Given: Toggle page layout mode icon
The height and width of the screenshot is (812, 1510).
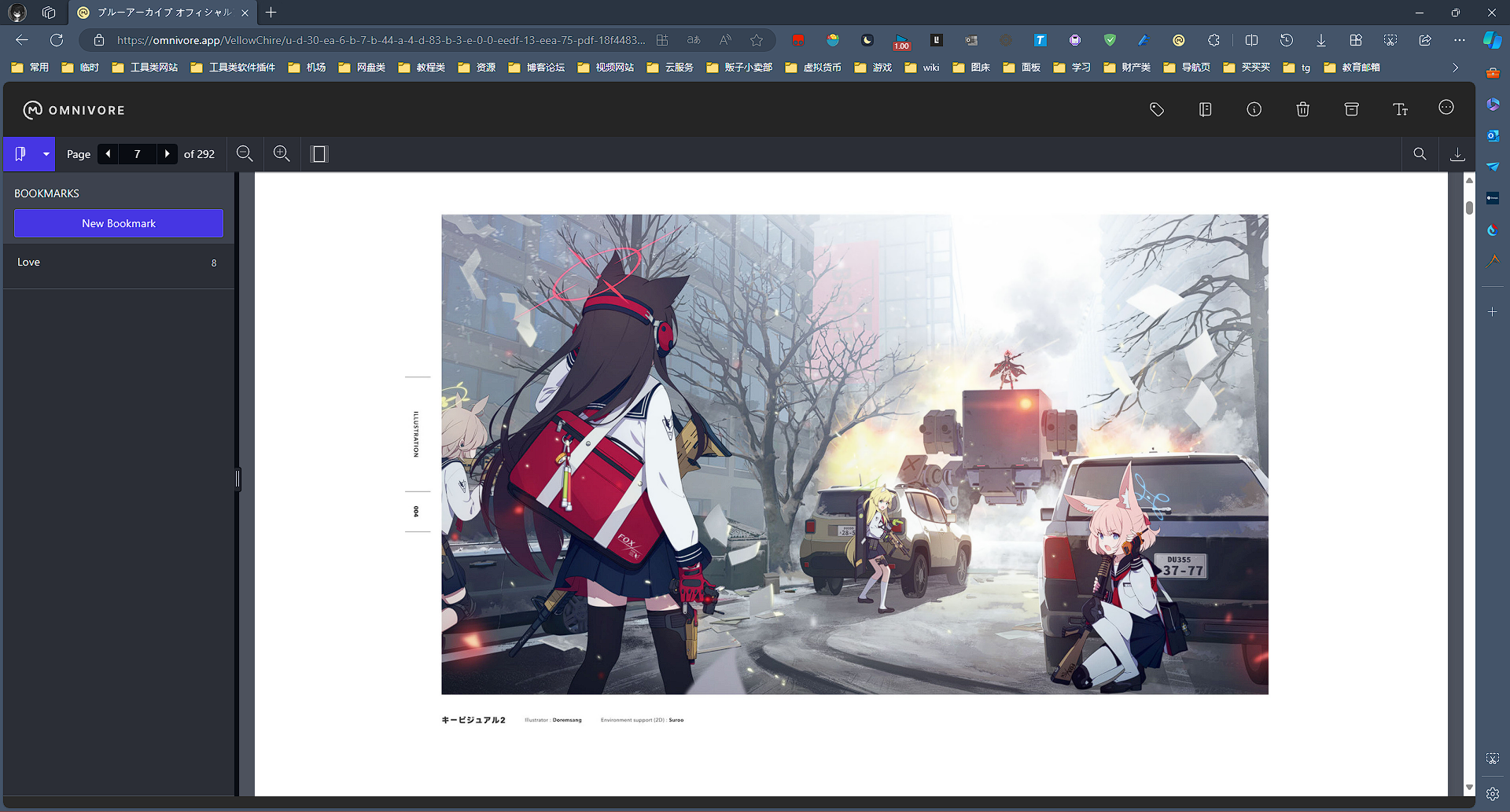Looking at the screenshot, I should (x=319, y=154).
